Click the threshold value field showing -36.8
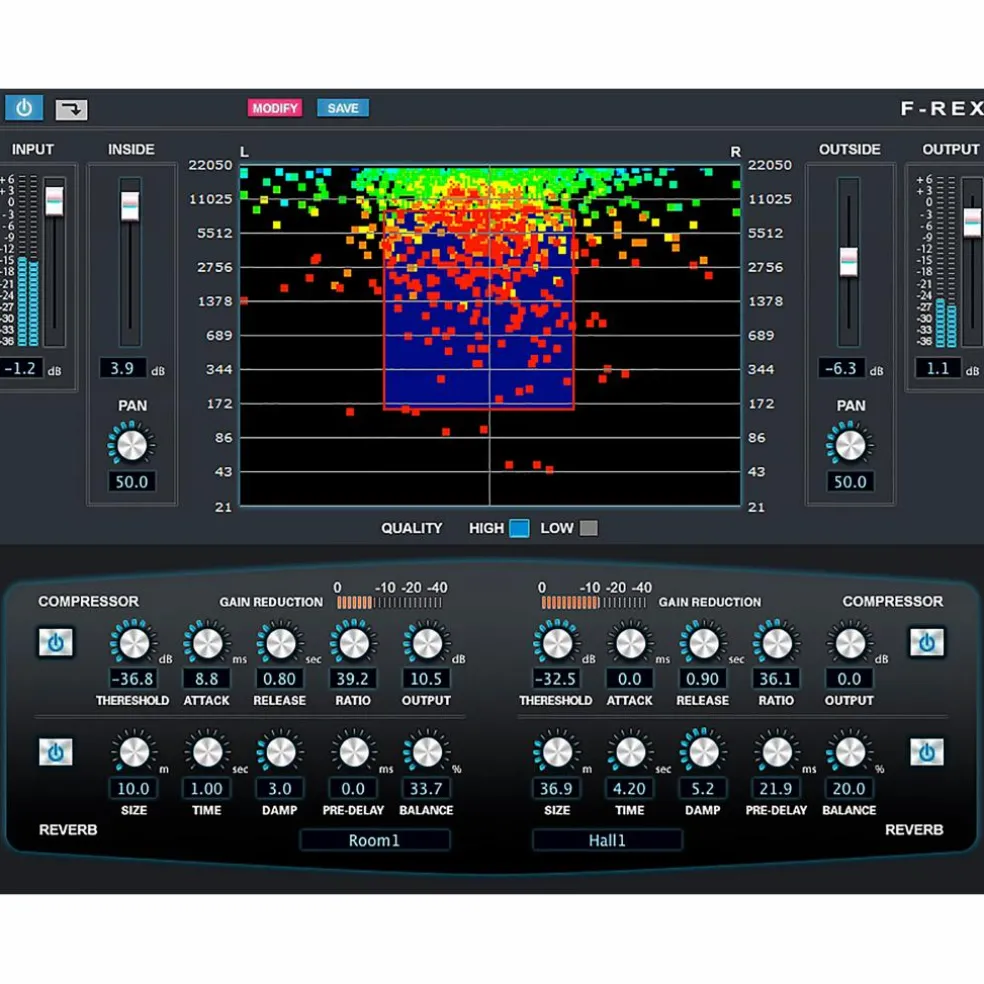The height and width of the screenshot is (984, 984). [132, 679]
